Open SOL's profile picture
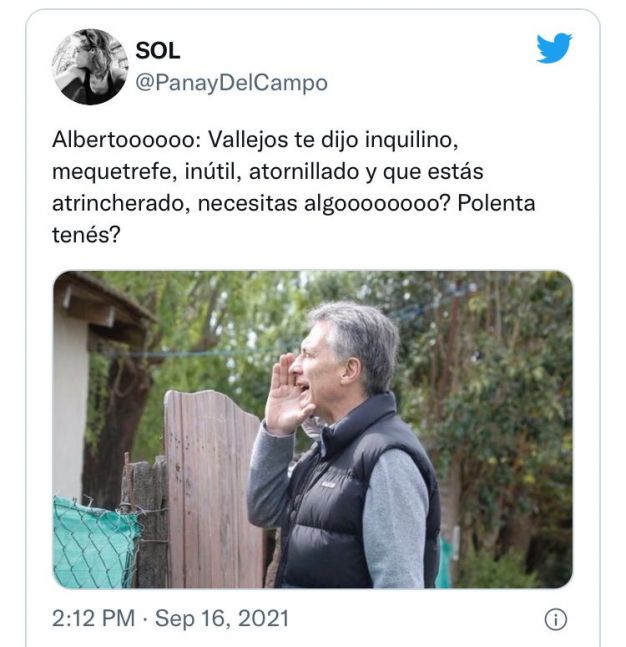This screenshot has width=626, height=647. (90, 66)
